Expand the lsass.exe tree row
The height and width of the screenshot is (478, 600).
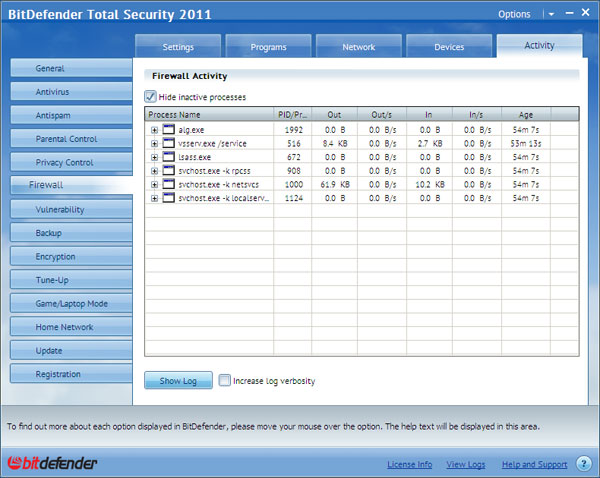pos(154,157)
